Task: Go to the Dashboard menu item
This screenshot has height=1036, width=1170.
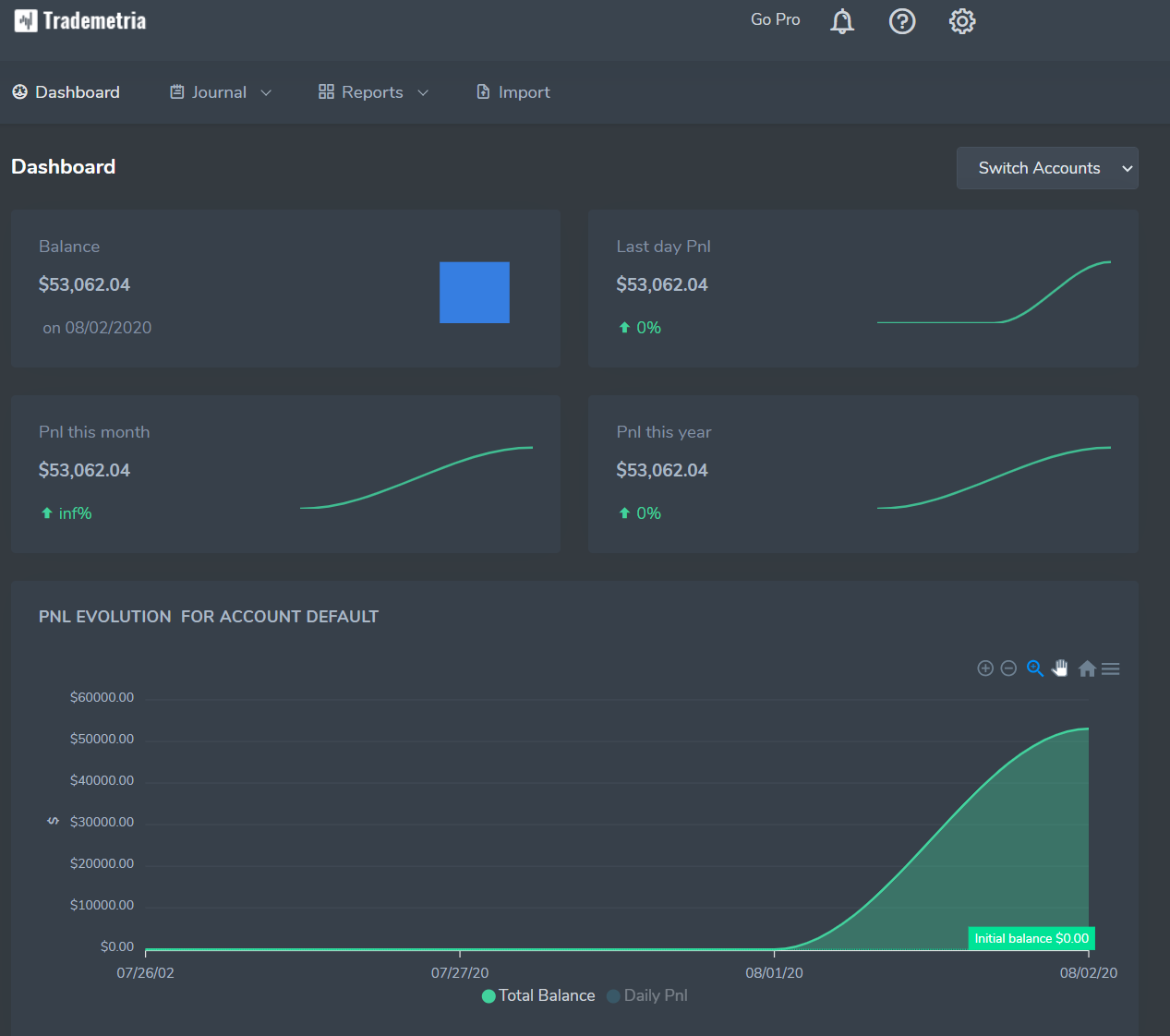Action: pos(66,92)
